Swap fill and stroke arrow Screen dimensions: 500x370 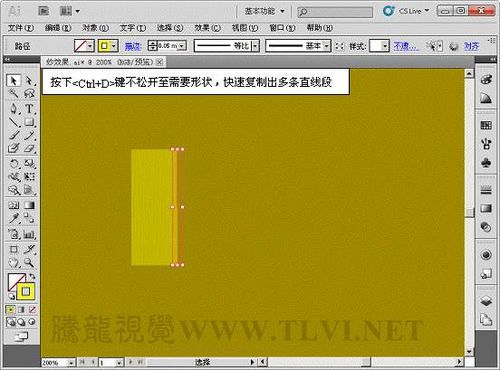32,277
